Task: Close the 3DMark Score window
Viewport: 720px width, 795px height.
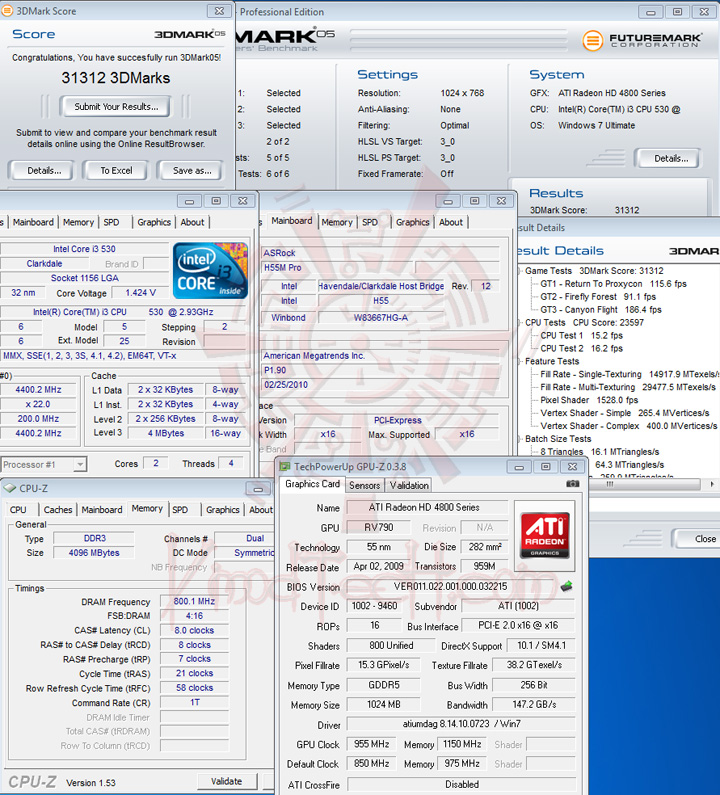Action: click(220, 11)
